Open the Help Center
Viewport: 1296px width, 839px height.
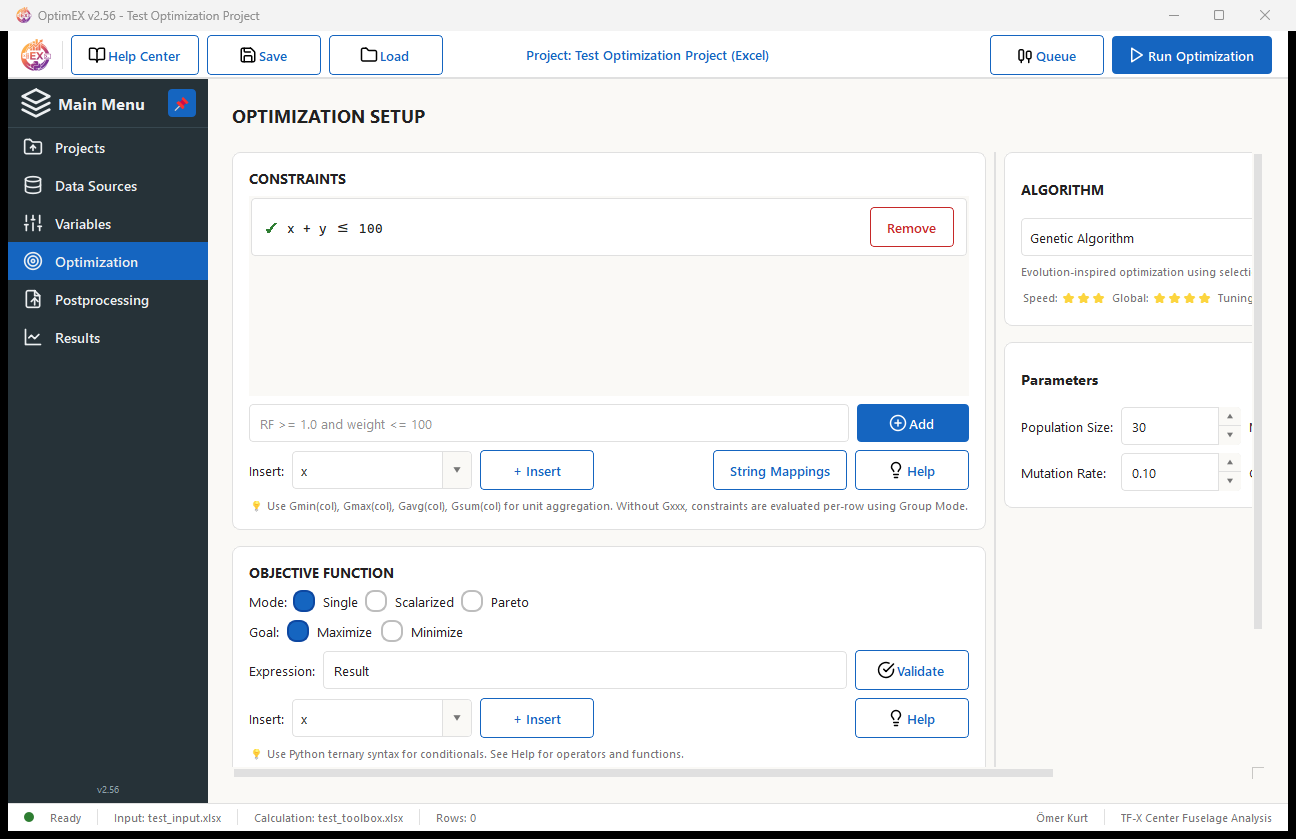point(134,55)
